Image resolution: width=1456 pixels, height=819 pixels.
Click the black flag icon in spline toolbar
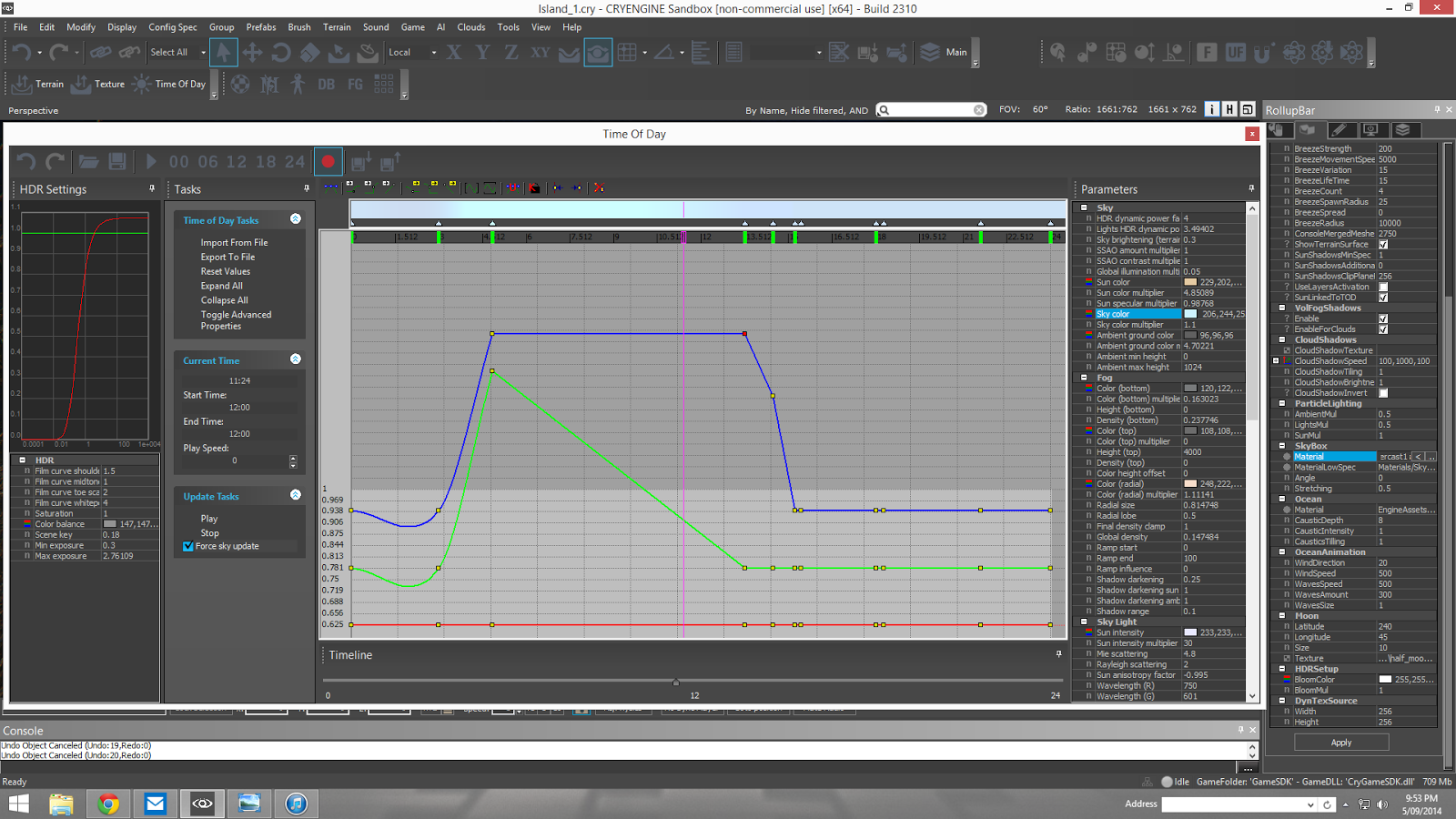(535, 187)
